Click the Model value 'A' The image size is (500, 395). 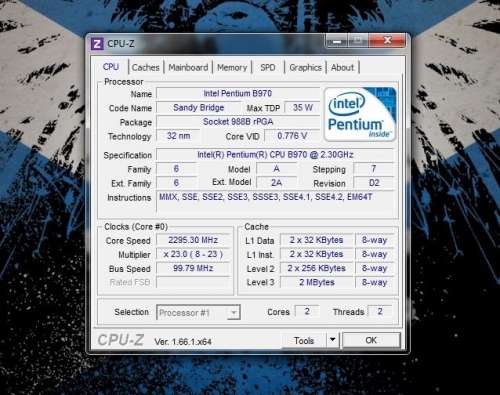[276, 169]
